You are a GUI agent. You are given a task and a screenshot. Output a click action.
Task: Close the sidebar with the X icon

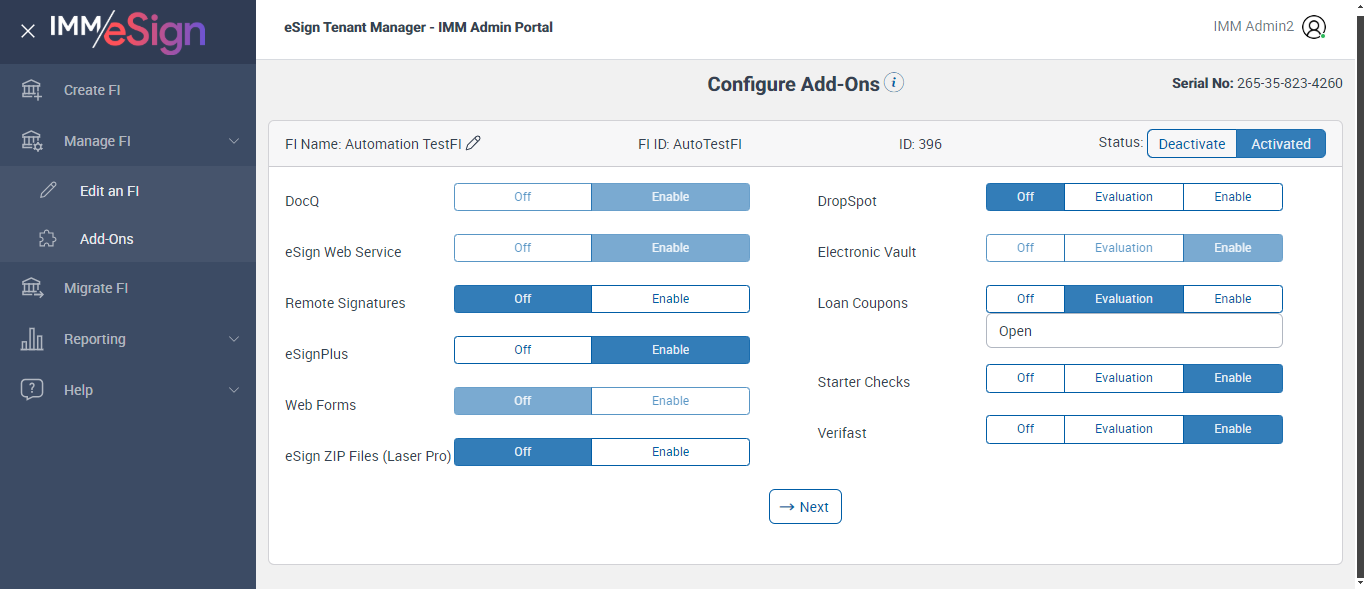(28, 31)
